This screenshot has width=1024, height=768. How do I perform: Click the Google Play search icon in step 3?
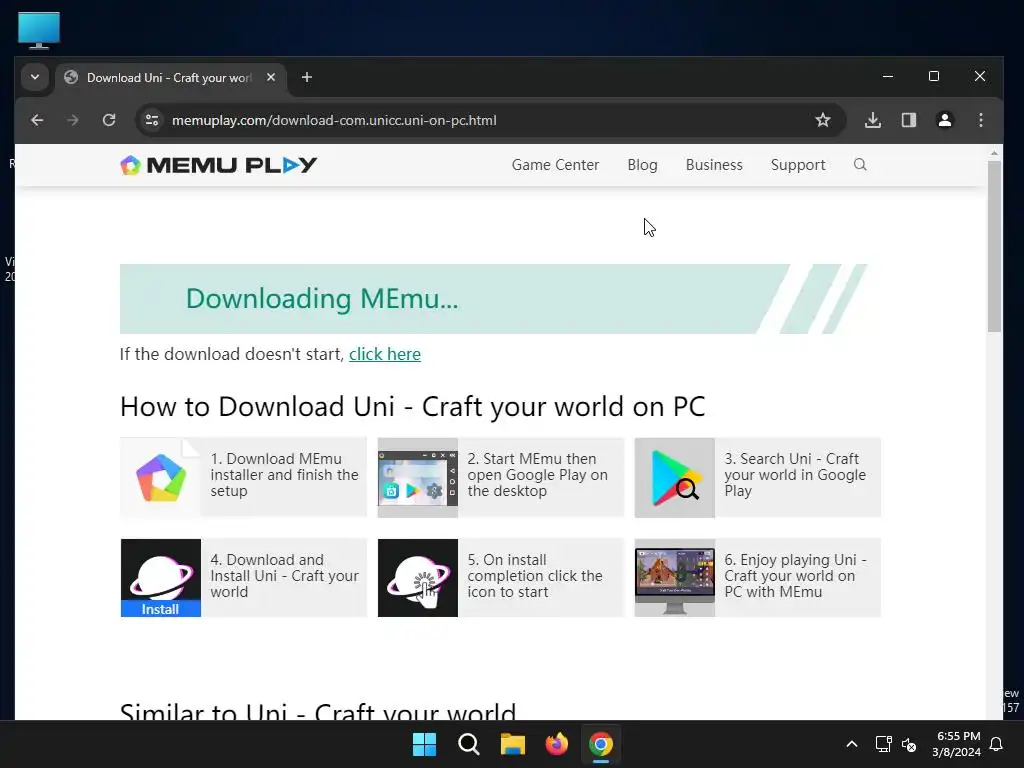coord(675,477)
